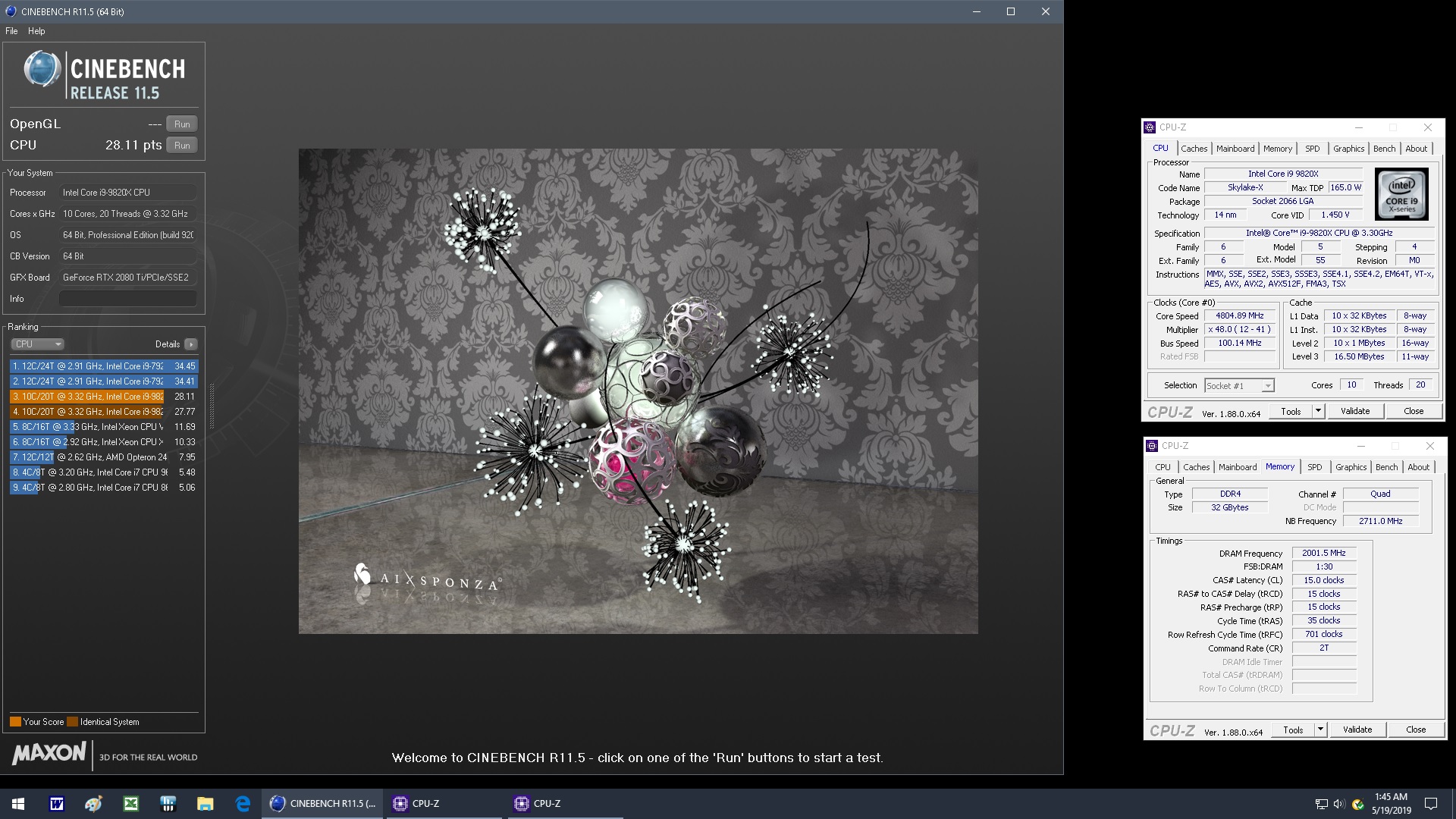Switch to first CPU-Z taskbar button
The height and width of the screenshot is (819, 1456).
pos(444,804)
